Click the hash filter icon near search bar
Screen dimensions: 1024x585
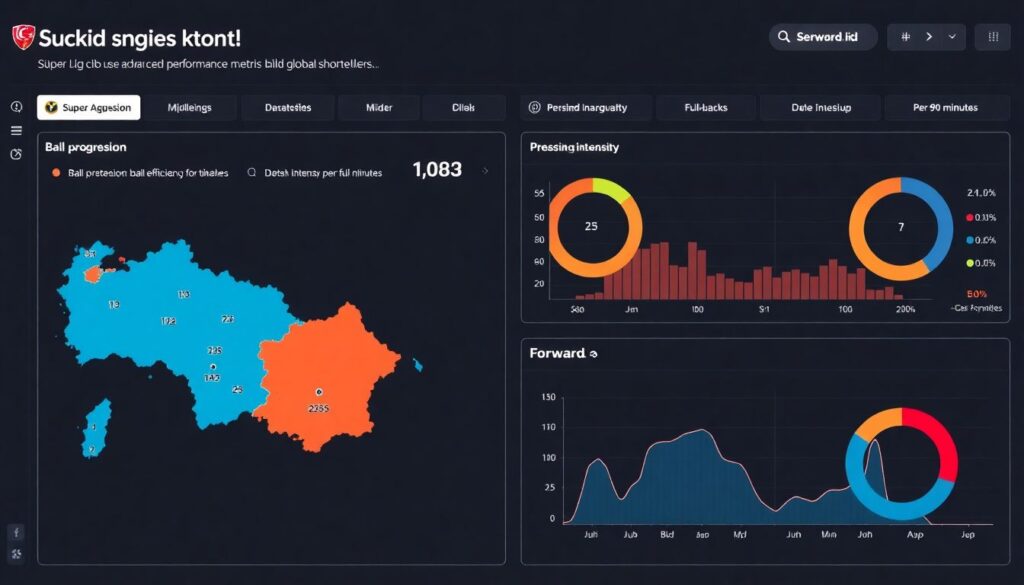click(905, 36)
